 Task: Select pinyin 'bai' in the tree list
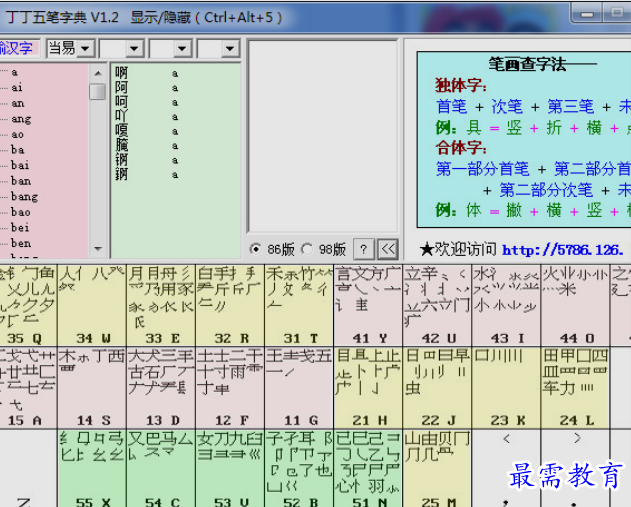[20, 165]
